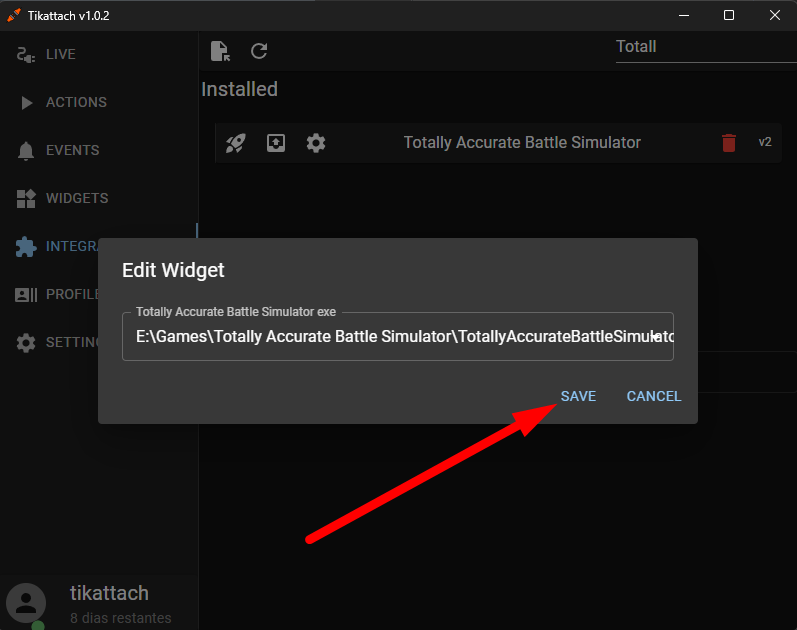Click the refresh icon in toolbar
The height and width of the screenshot is (630, 797).
tap(259, 51)
